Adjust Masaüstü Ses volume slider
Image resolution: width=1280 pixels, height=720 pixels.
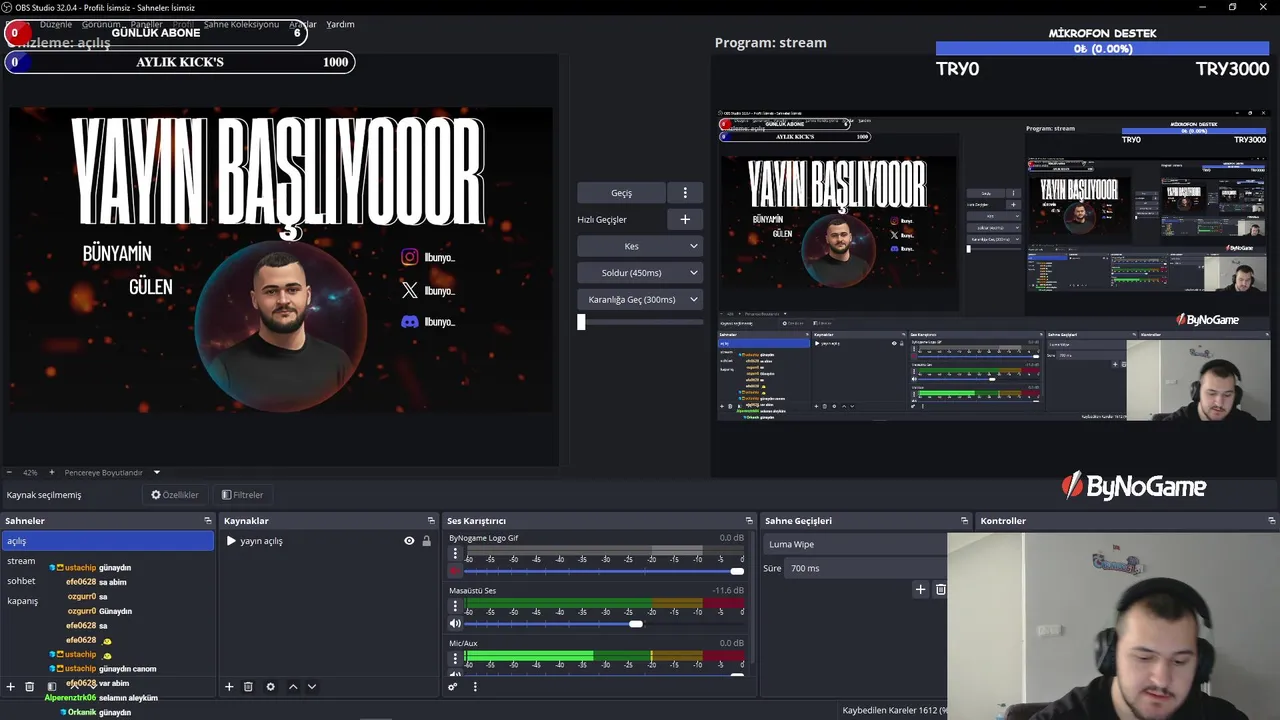click(x=604, y=624)
